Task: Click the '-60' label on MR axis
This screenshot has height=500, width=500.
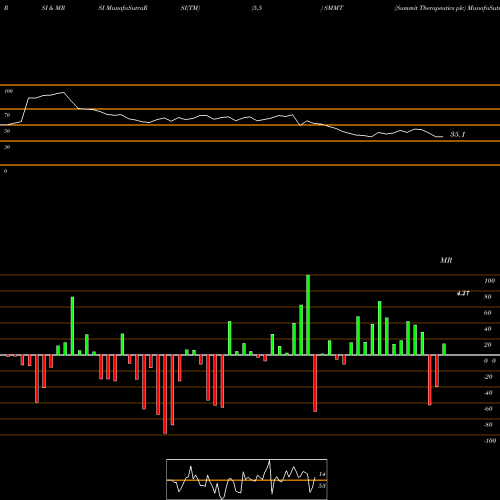Action: [488, 409]
